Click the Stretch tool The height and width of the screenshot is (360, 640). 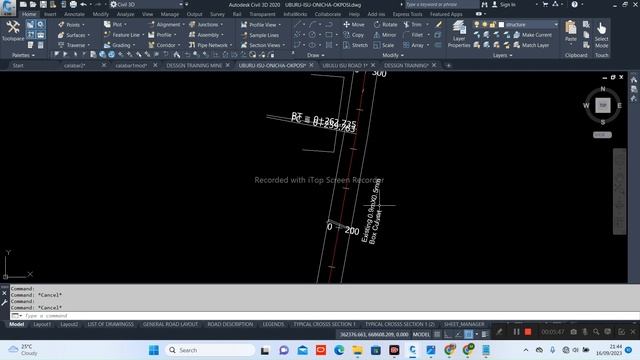click(x=355, y=45)
